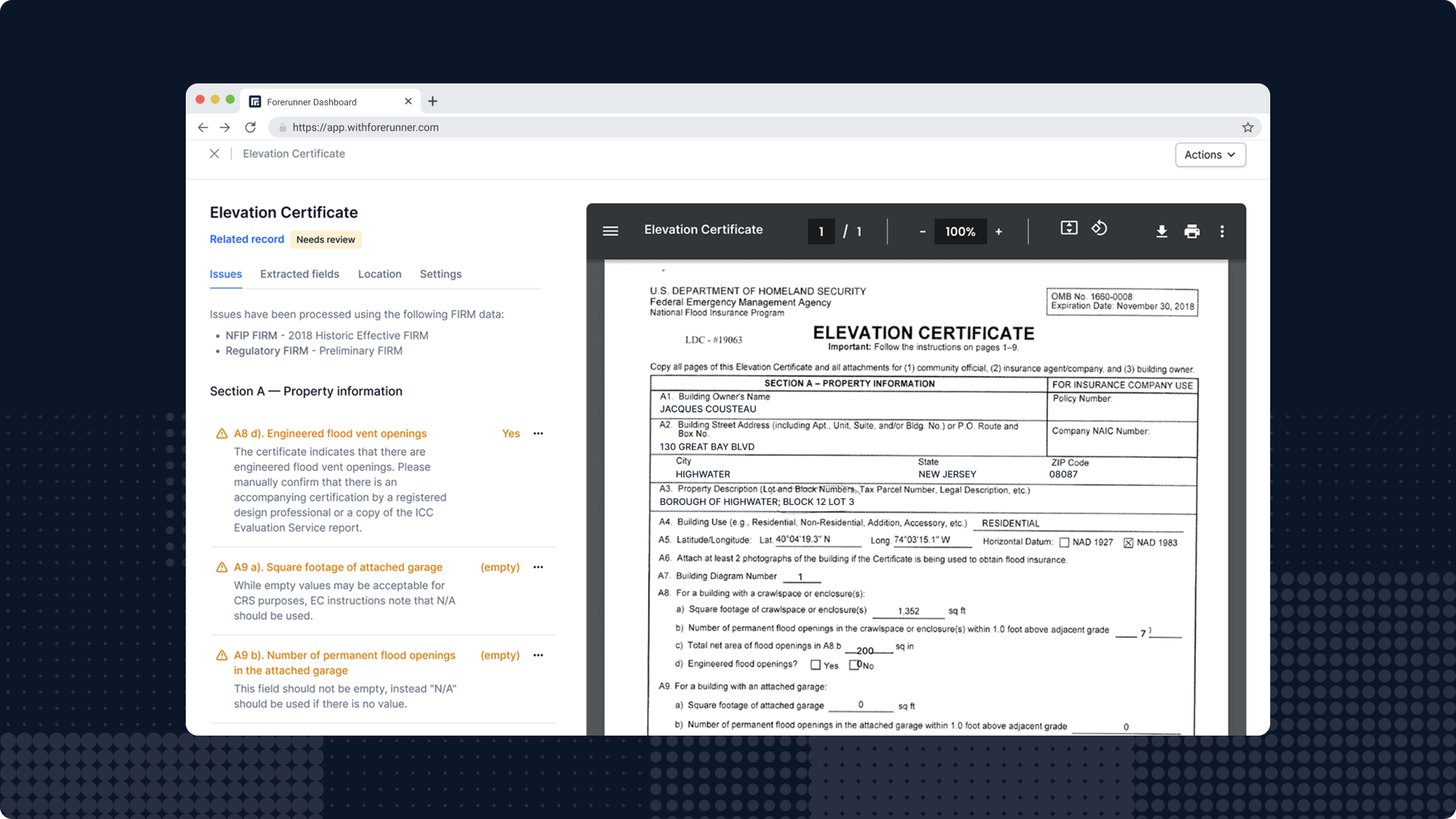This screenshot has width=1456, height=819.
Task: Zoom in the PDF with plus
Action: [x=999, y=232]
